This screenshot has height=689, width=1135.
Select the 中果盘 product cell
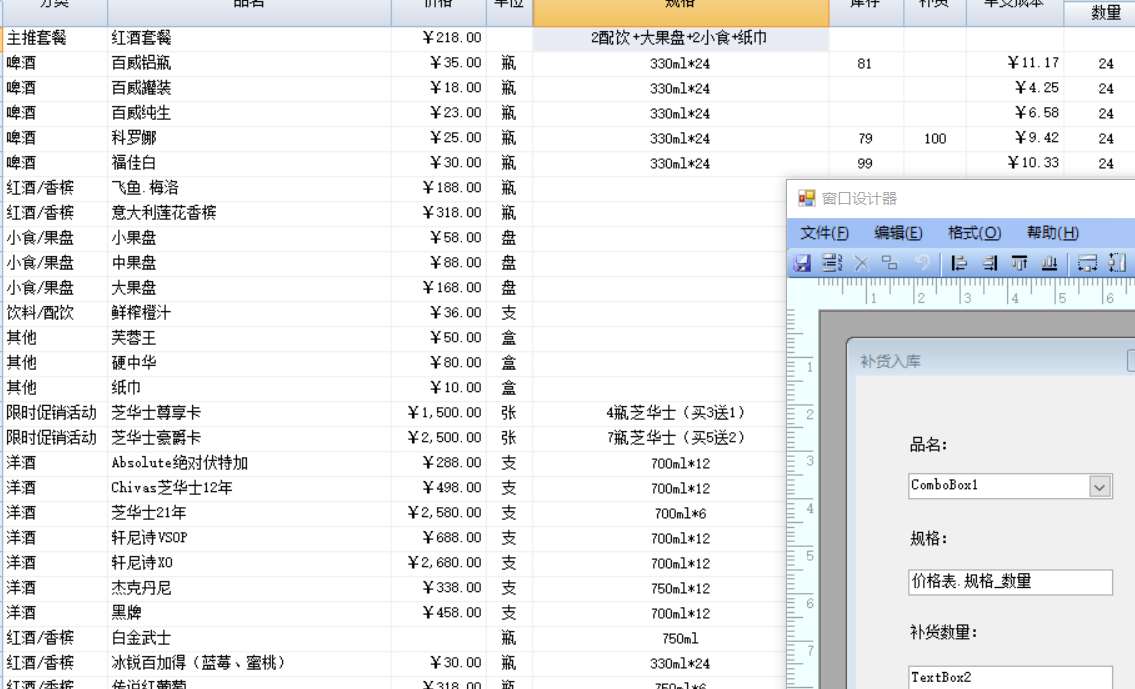tap(250, 263)
